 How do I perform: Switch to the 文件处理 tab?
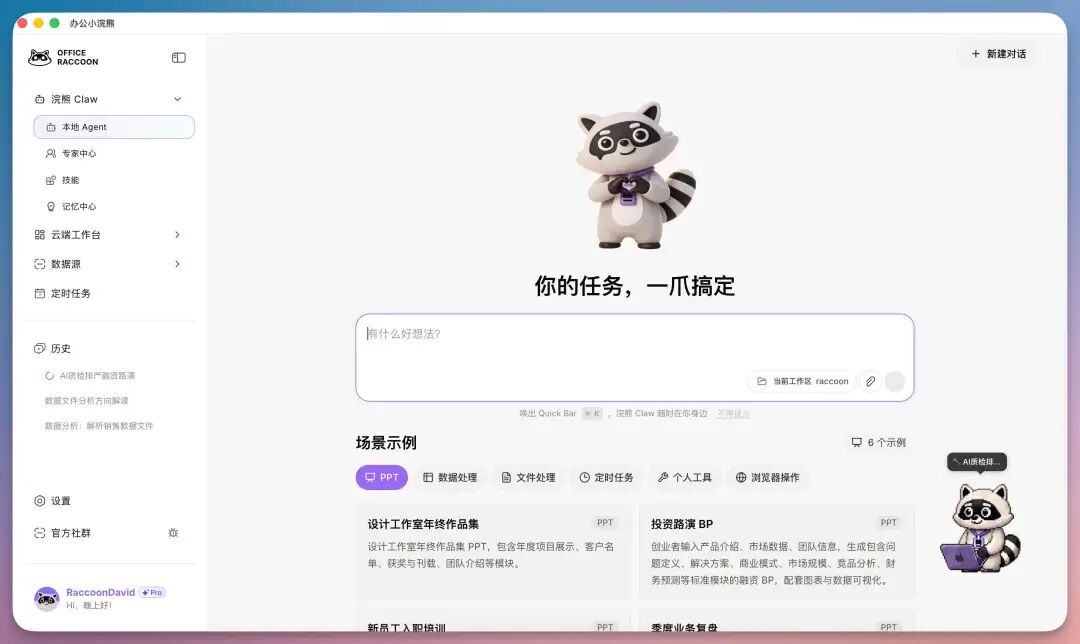(x=528, y=477)
